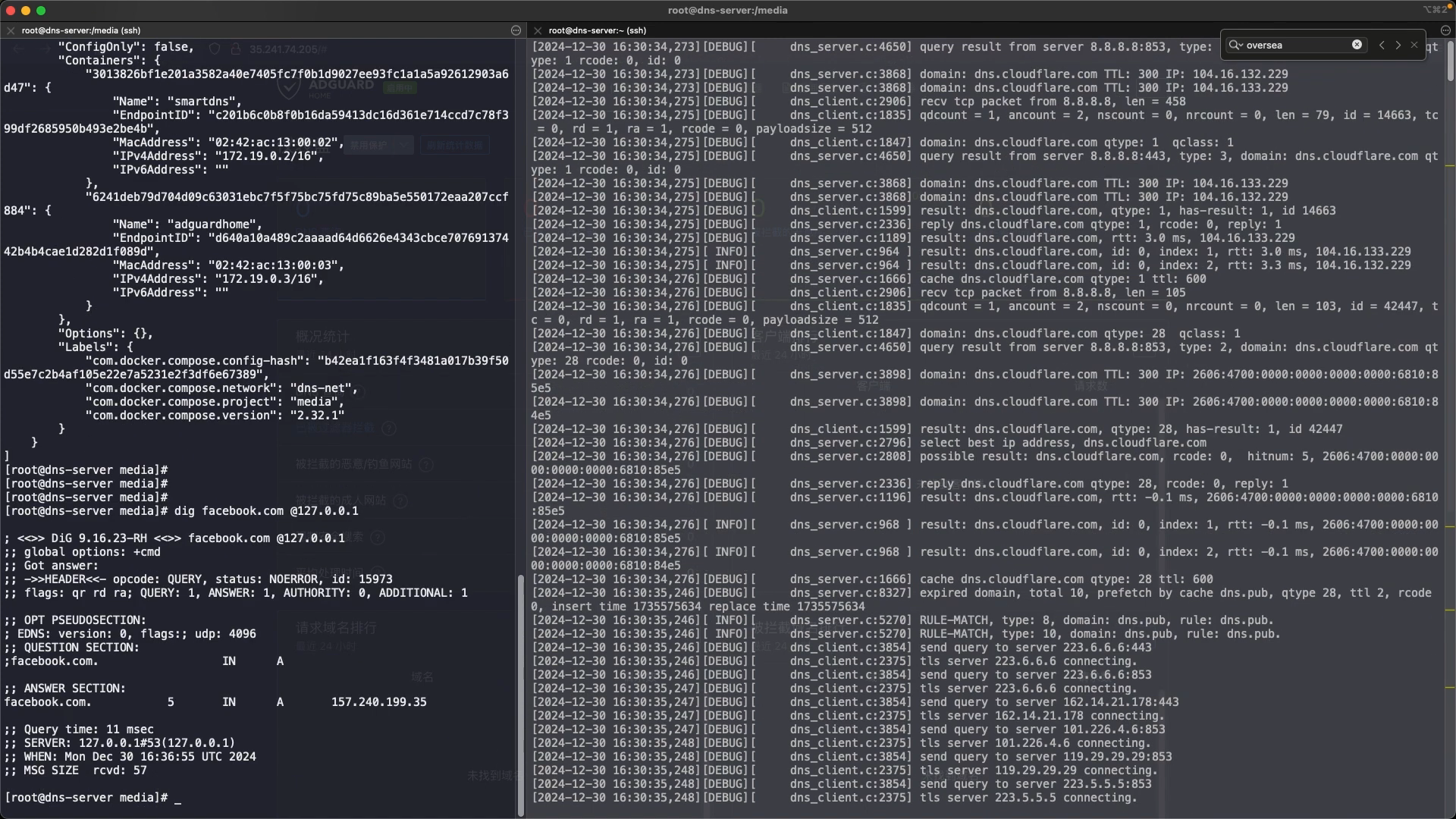
Task: Click the right pane scrollbar thumb
Action: [x=1449, y=61]
